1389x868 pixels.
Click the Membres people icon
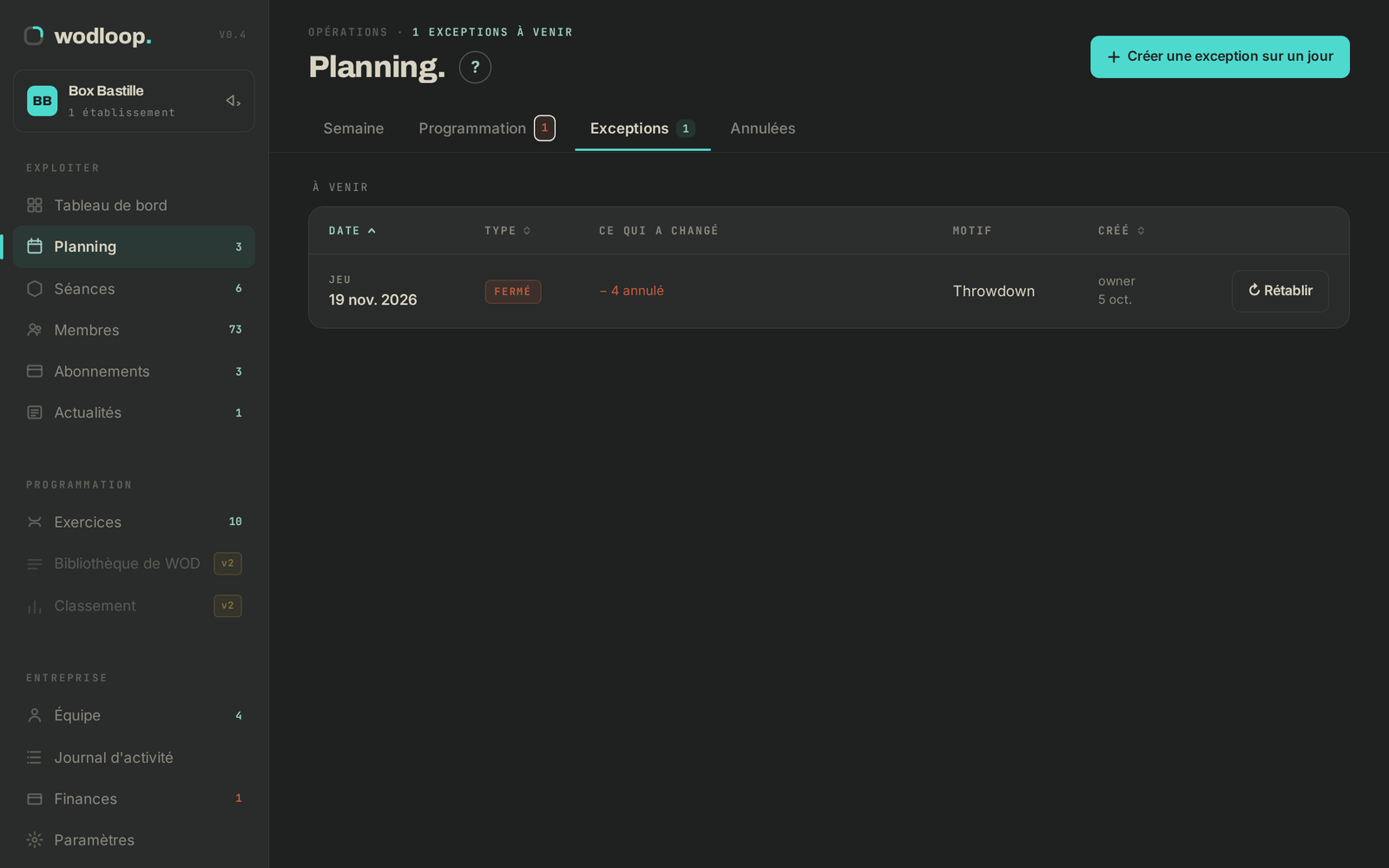point(35,330)
